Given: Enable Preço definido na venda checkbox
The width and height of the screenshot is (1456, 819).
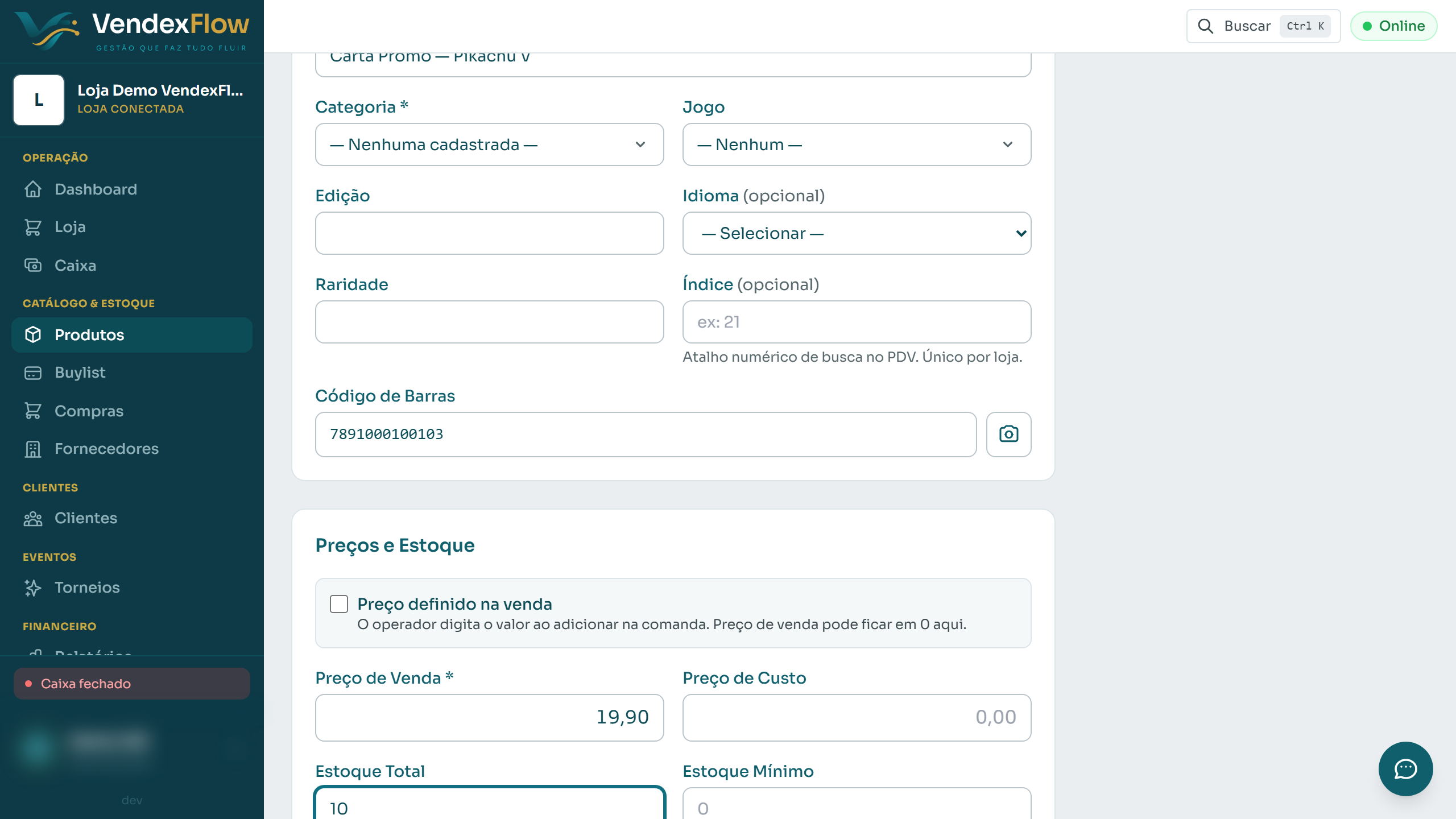Looking at the screenshot, I should [x=339, y=604].
